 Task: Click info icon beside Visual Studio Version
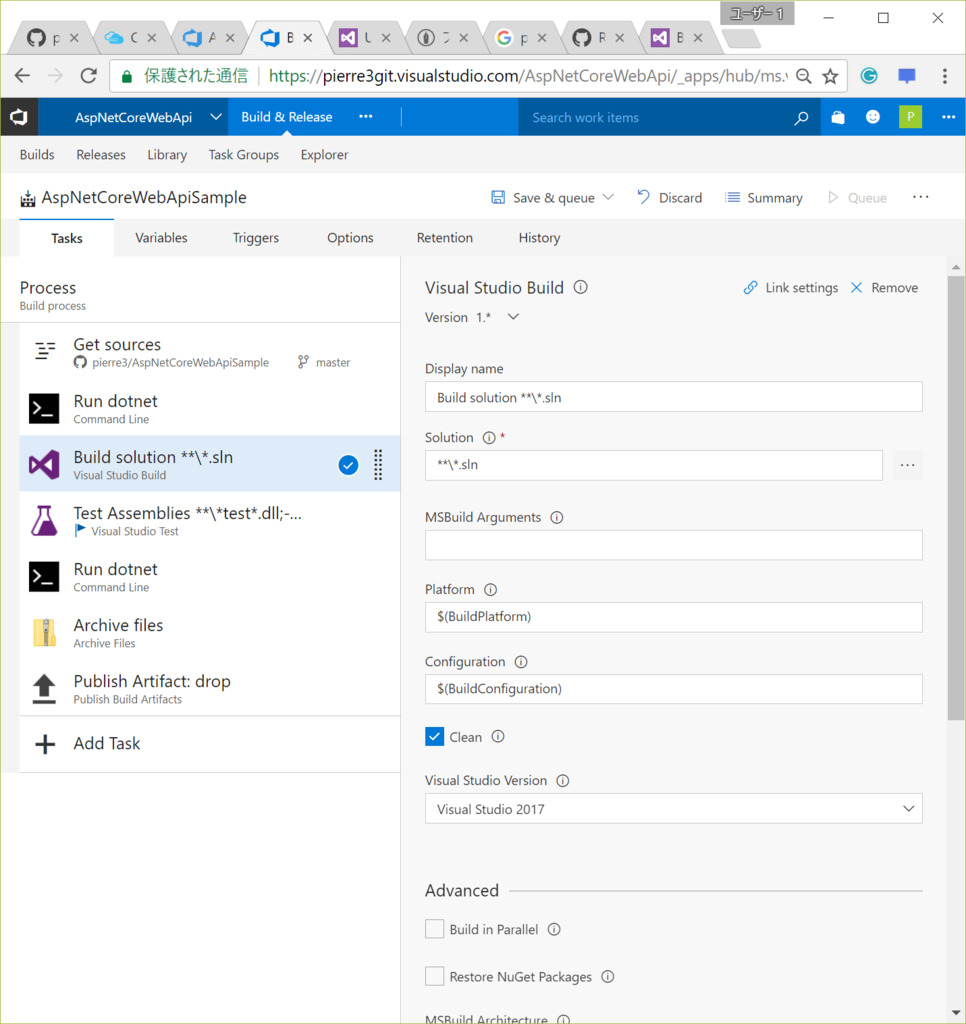click(x=562, y=780)
